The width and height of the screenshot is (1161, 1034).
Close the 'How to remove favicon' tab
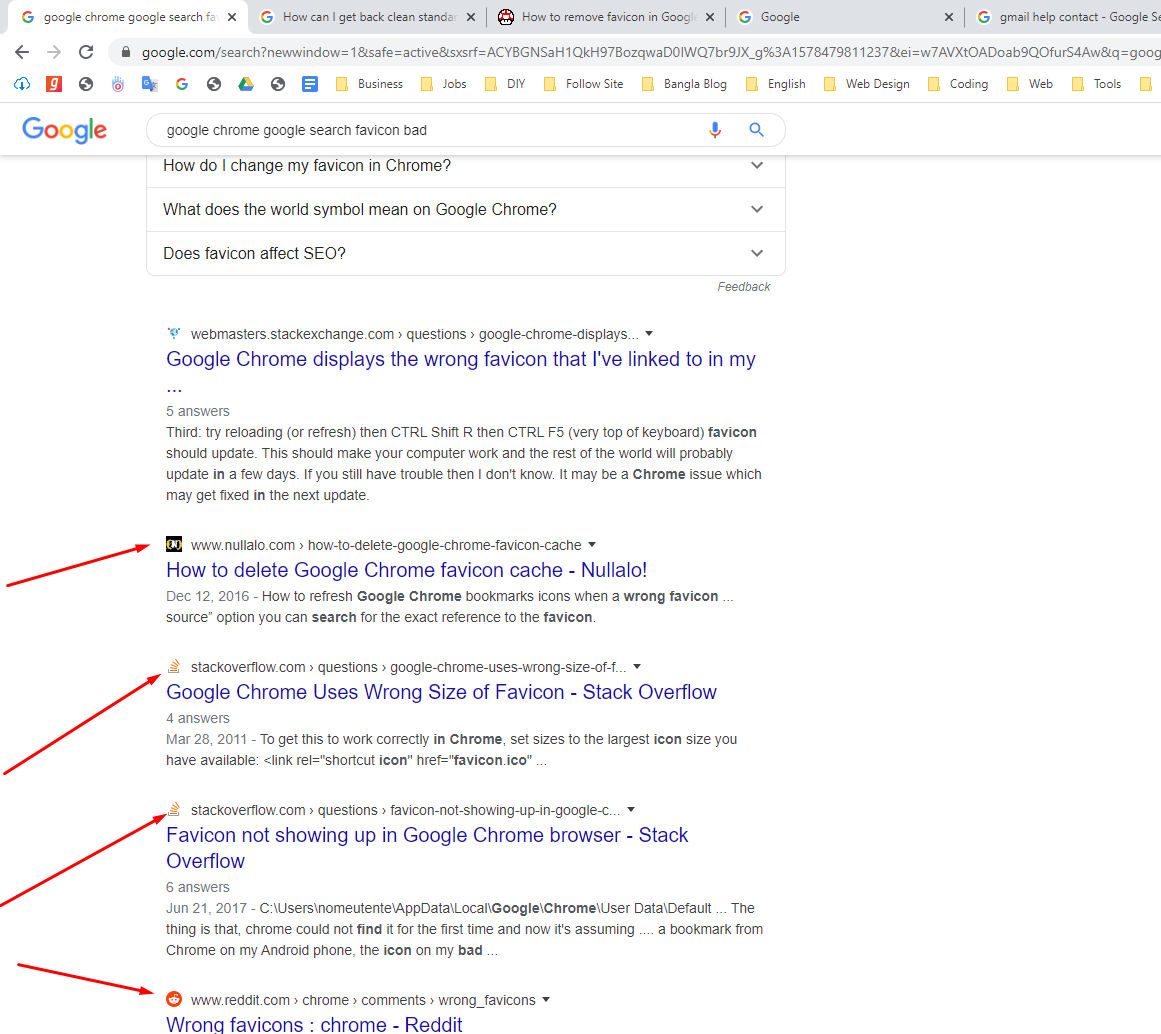tap(710, 17)
